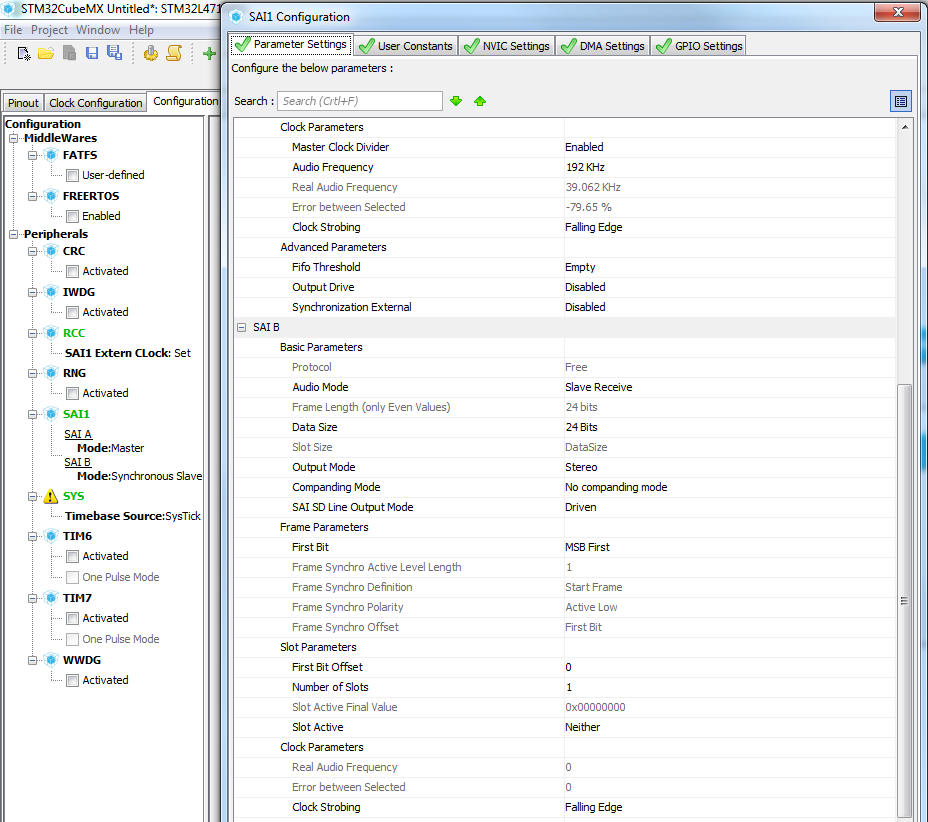The width and height of the screenshot is (928, 822).
Task: Click the SAI B Audio Mode Slave Receive value
Action: [x=598, y=387]
